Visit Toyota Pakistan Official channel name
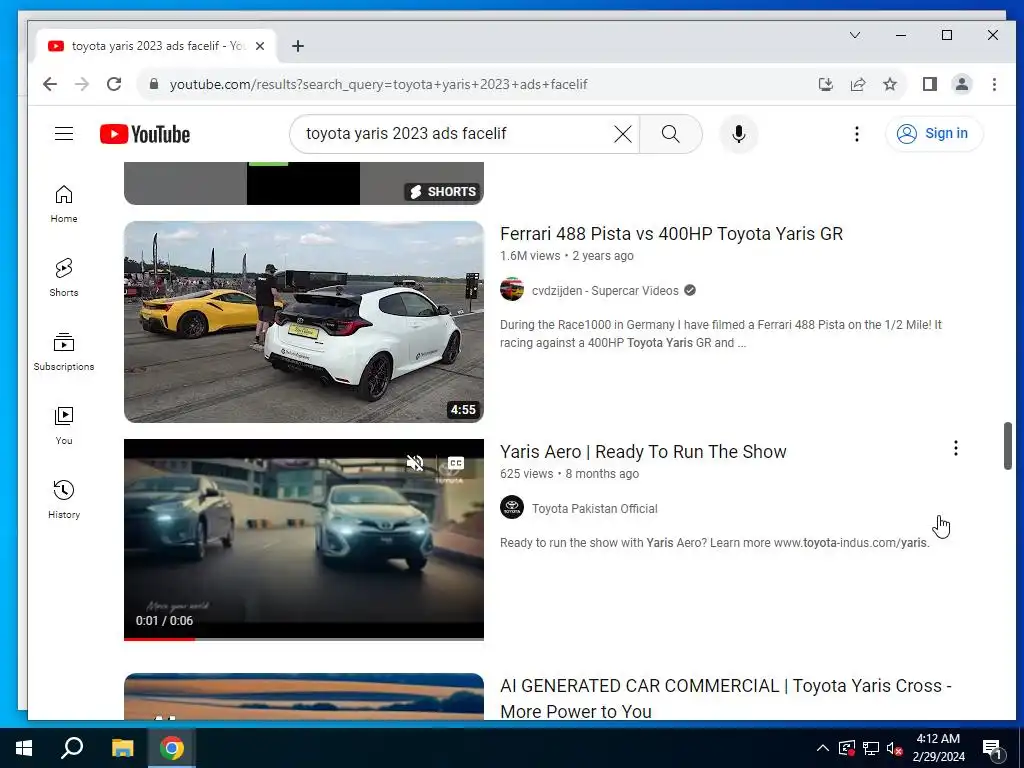 click(595, 509)
